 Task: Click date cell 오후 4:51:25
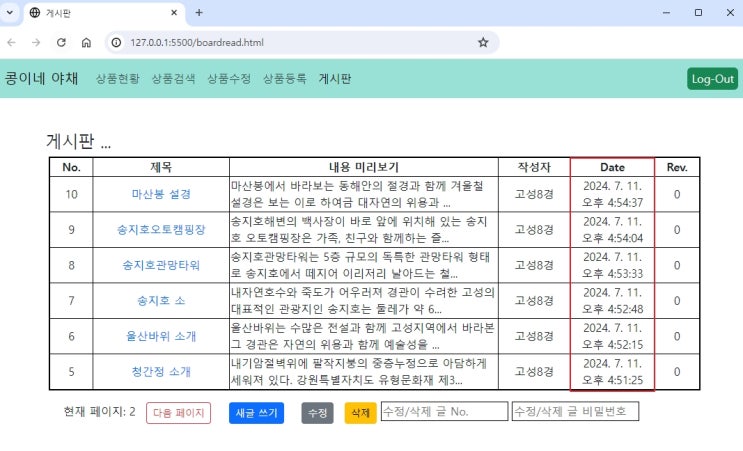[x=612, y=372]
